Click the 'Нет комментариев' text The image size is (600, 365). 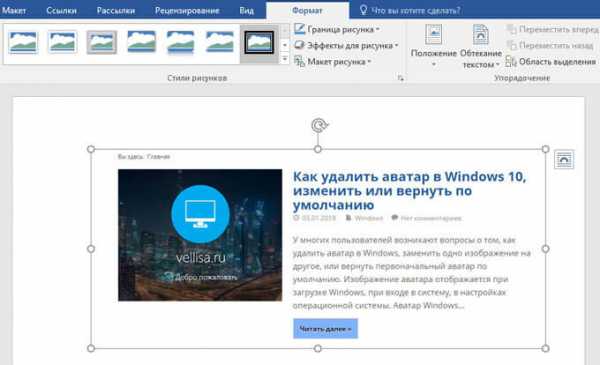click(x=431, y=218)
